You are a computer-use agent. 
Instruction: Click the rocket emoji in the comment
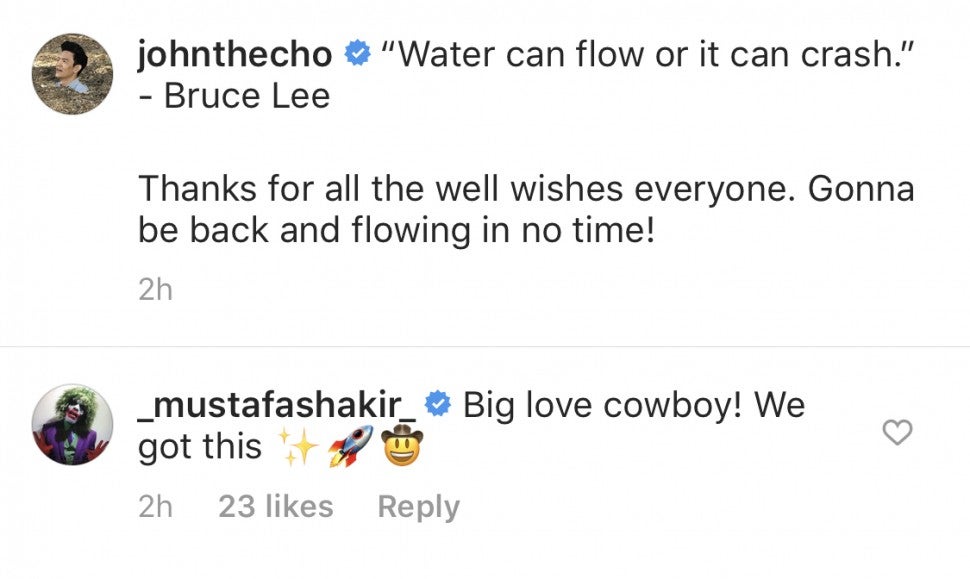pos(349,446)
